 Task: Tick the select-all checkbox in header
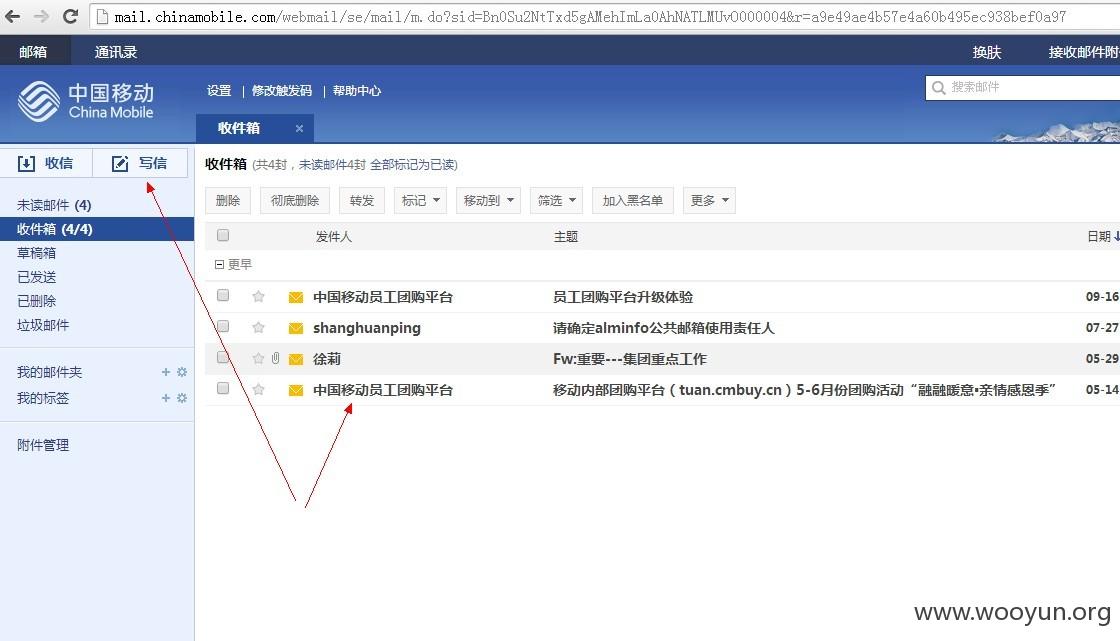point(223,235)
